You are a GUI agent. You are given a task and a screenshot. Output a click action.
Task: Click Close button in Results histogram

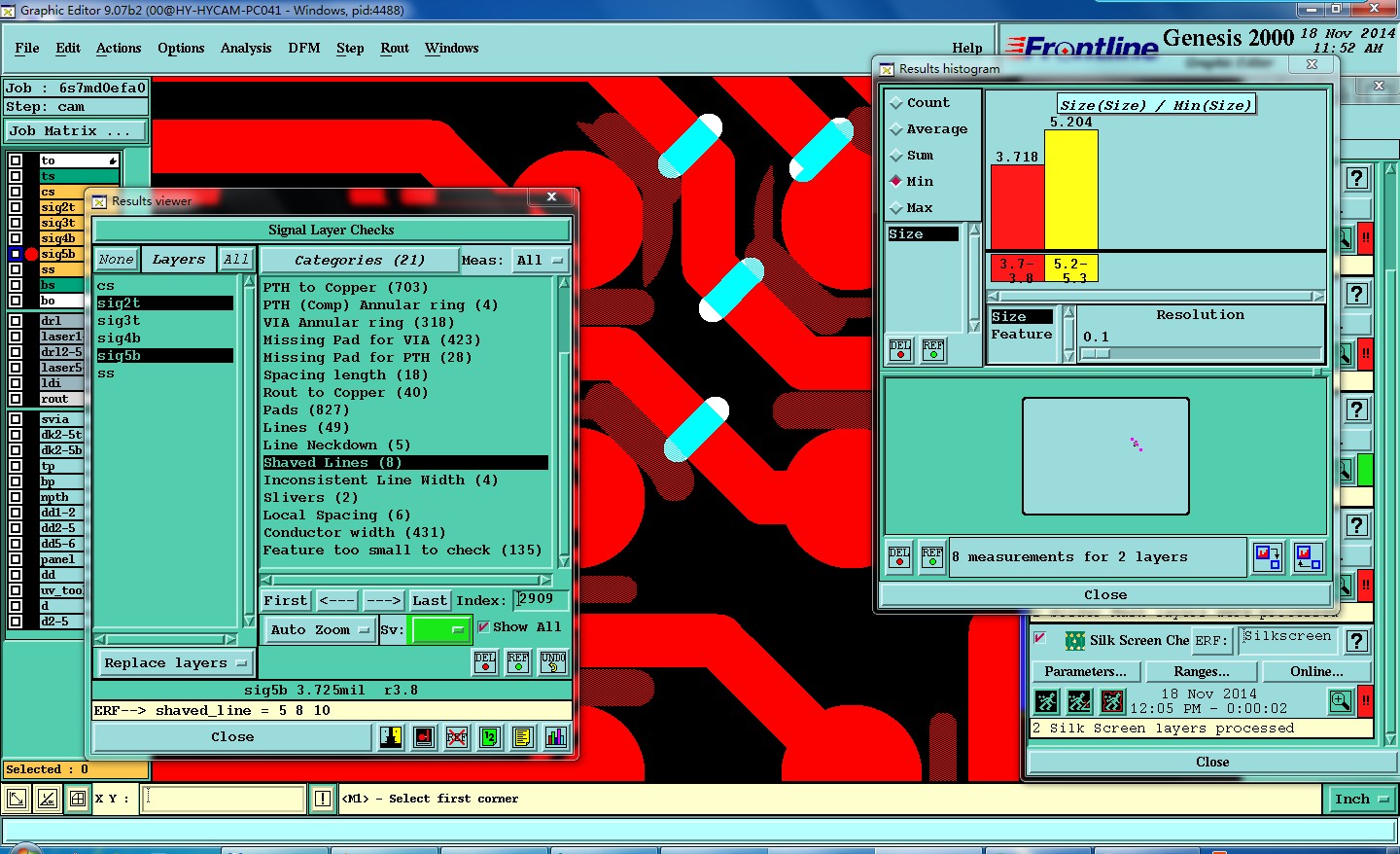click(x=1105, y=595)
